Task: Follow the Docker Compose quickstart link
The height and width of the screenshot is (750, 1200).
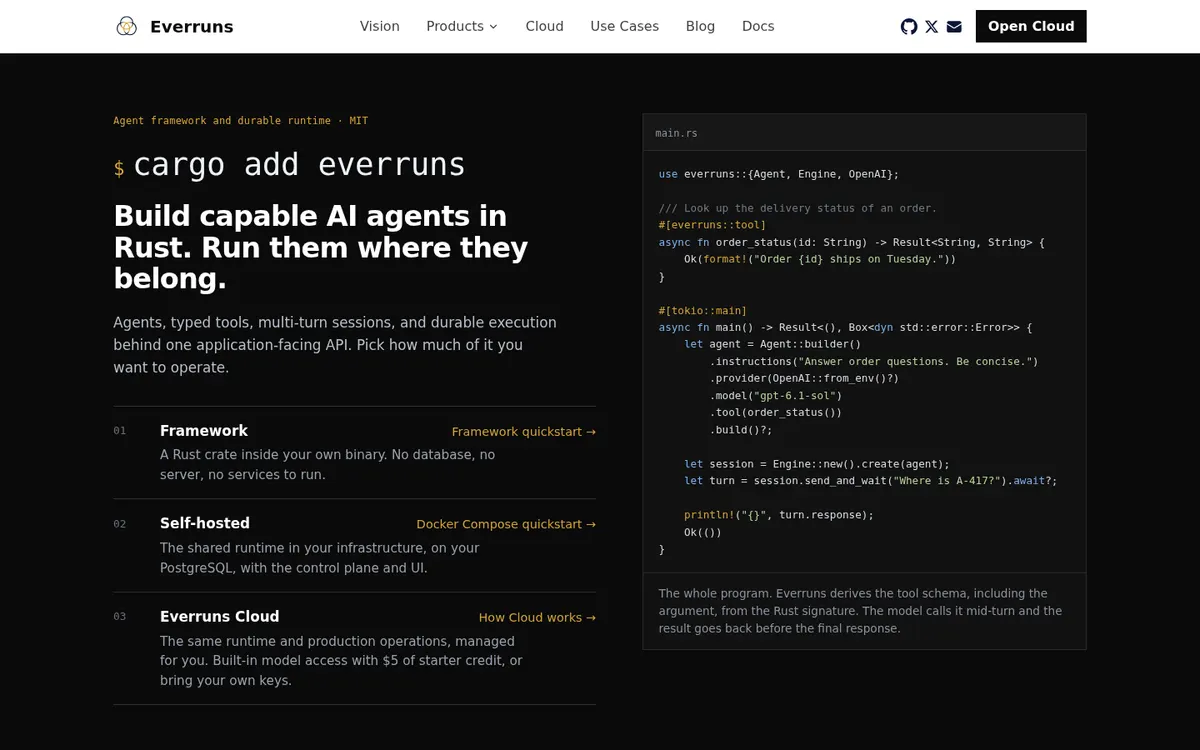Action: pyautogui.click(x=506, y=524)
